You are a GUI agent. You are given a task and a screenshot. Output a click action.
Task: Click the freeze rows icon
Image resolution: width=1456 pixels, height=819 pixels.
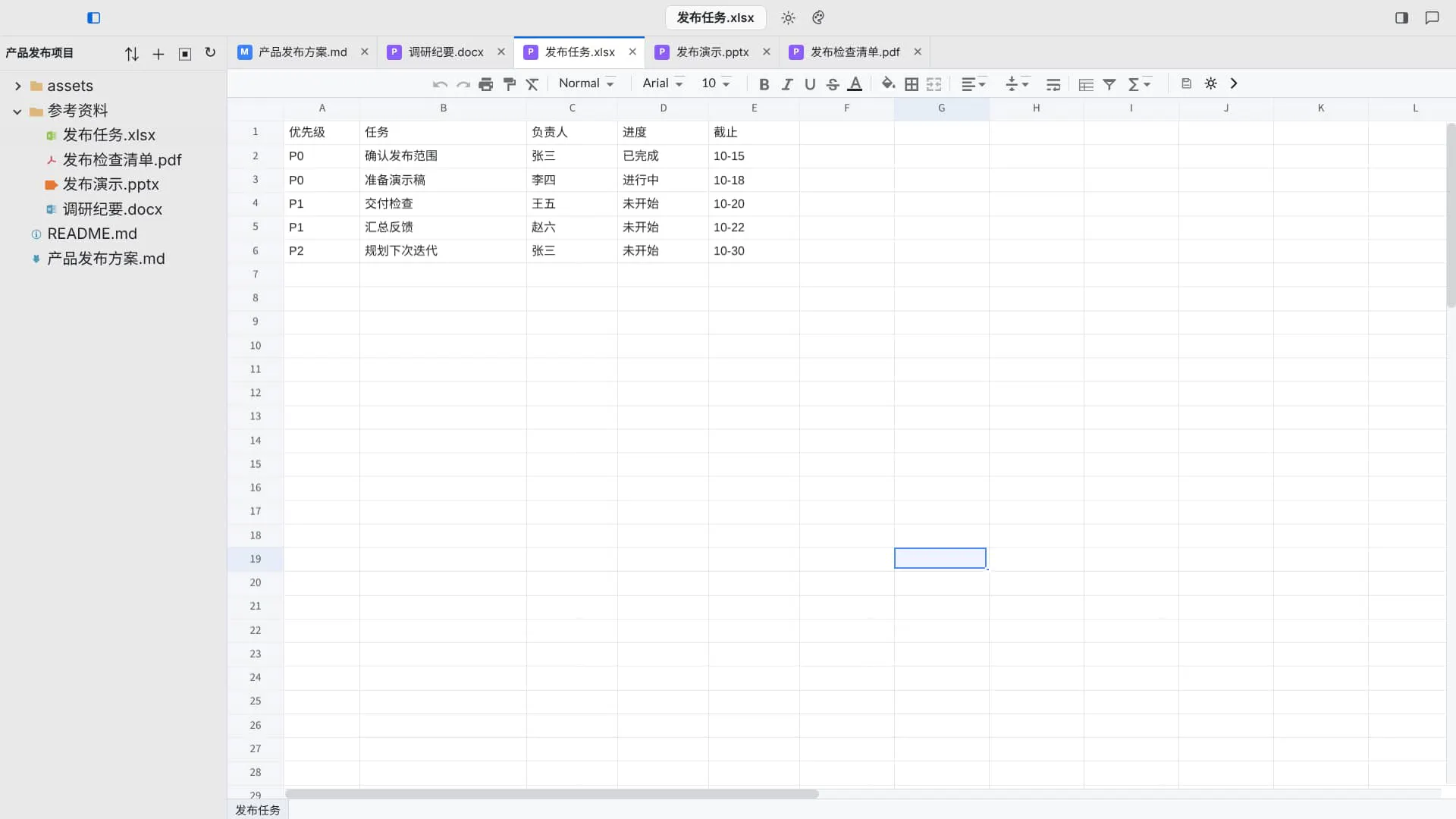[x=1086, y=84]
